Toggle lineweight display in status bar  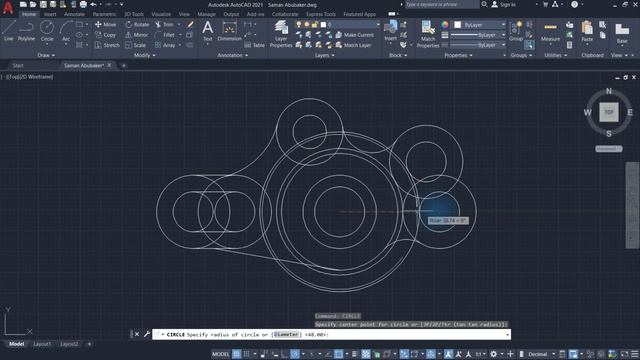(x=355, y=354)
